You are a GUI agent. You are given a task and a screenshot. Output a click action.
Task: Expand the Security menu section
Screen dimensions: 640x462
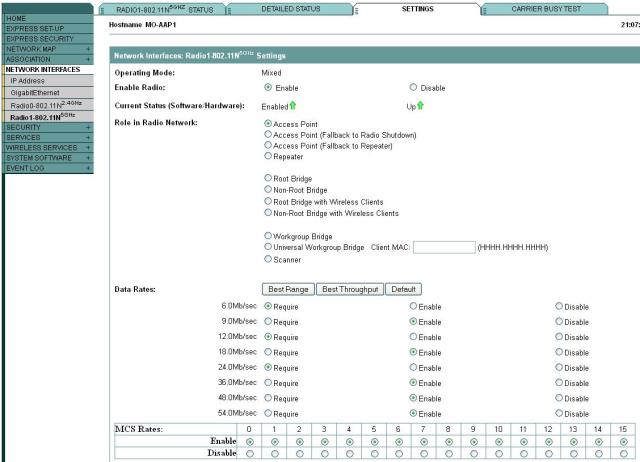pyautogui.click(x=88, y=127)
